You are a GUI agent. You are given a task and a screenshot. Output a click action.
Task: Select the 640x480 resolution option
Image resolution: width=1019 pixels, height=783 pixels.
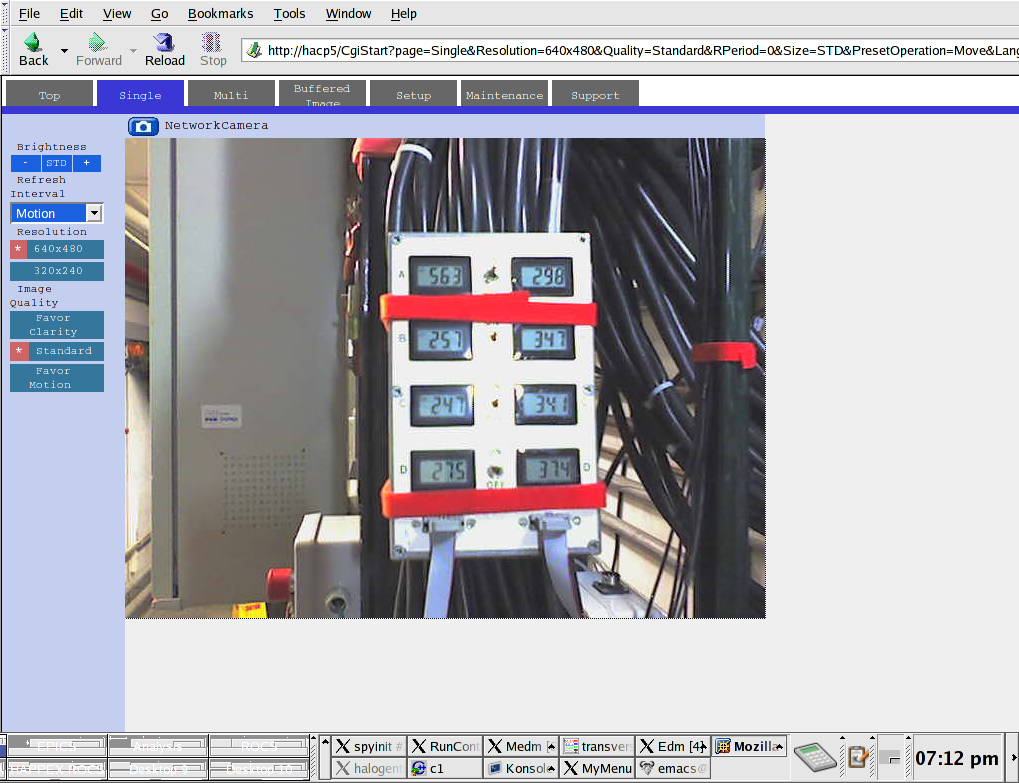pyautogui.click(x=57, y=249)
